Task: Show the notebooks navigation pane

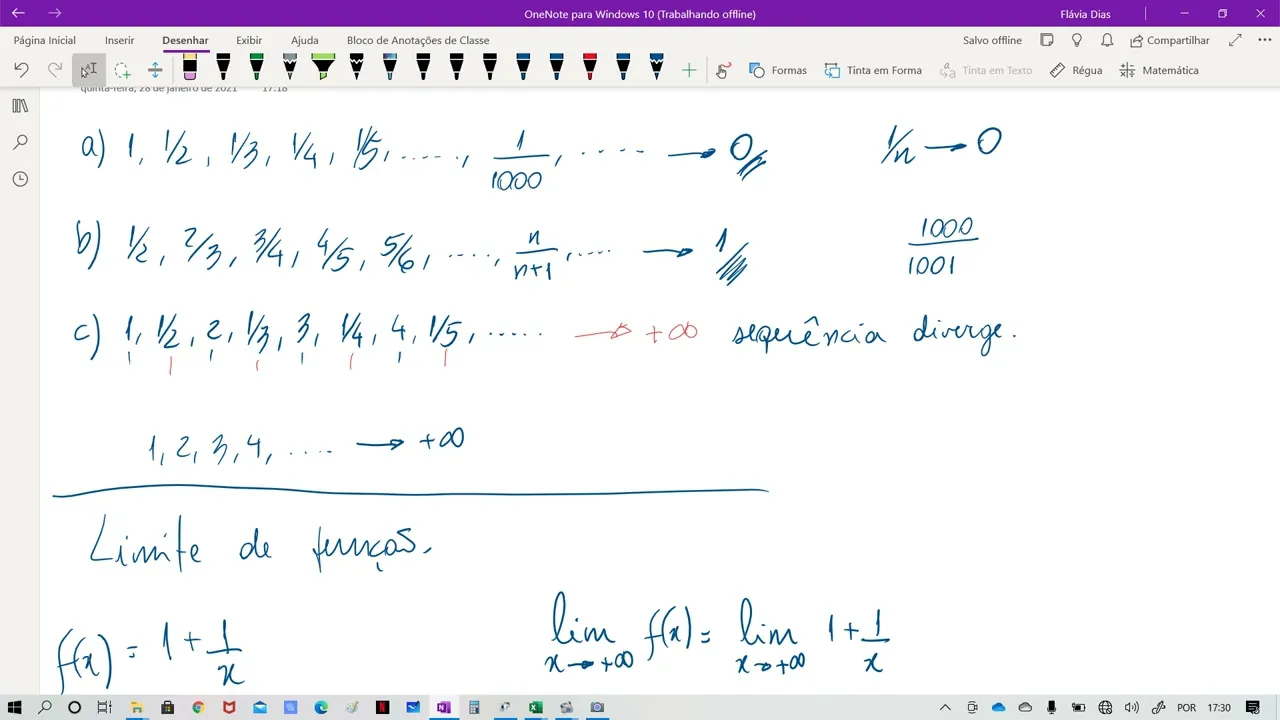Action: [20, 106]
